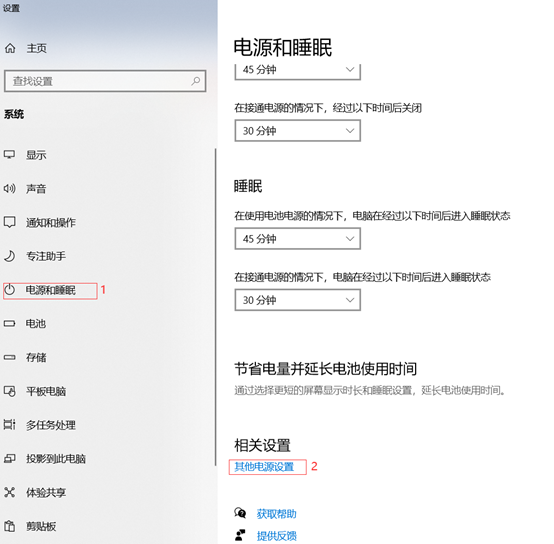Click the Find a setting search field

tap(105, 81)
